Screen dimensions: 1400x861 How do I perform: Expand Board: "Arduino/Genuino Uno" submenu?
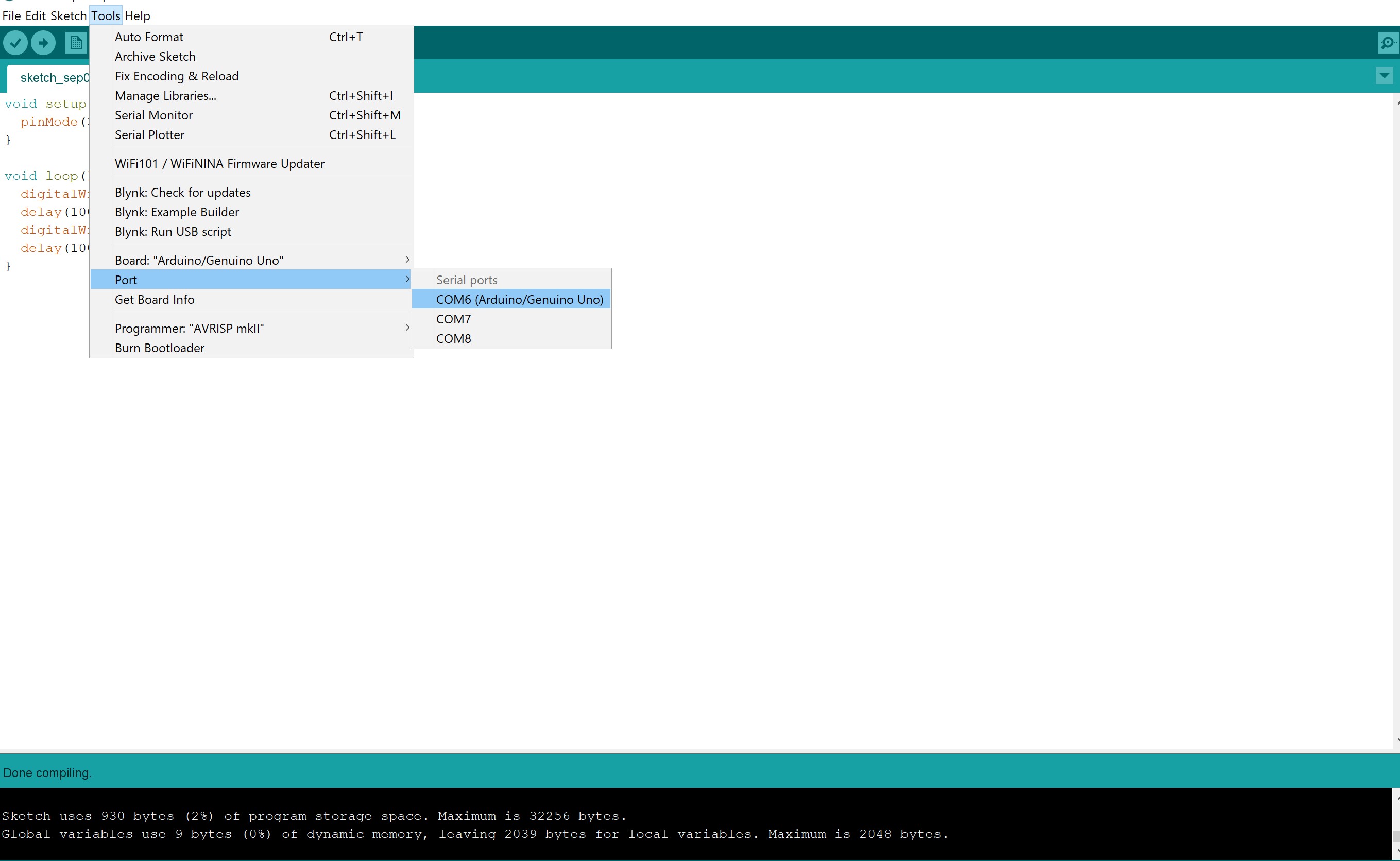pos(251,260)
